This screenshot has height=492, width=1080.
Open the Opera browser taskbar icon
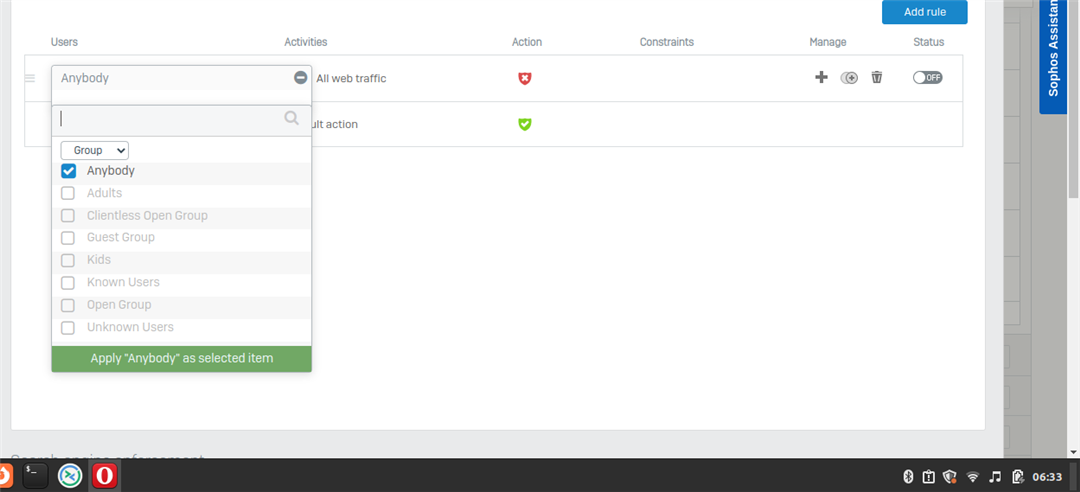coord(104,475)
